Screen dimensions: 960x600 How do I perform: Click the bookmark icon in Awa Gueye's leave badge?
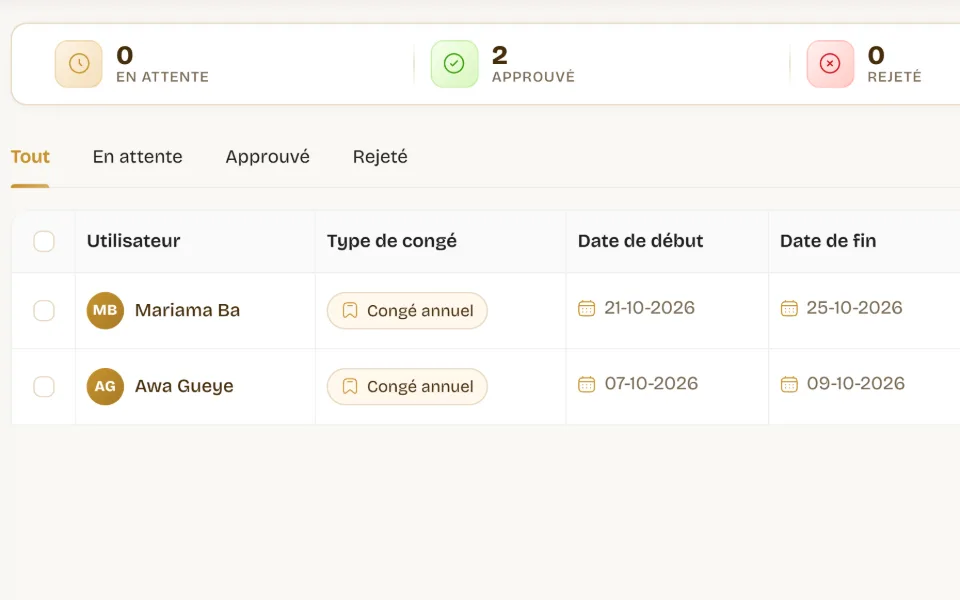(x=350, y=386)
